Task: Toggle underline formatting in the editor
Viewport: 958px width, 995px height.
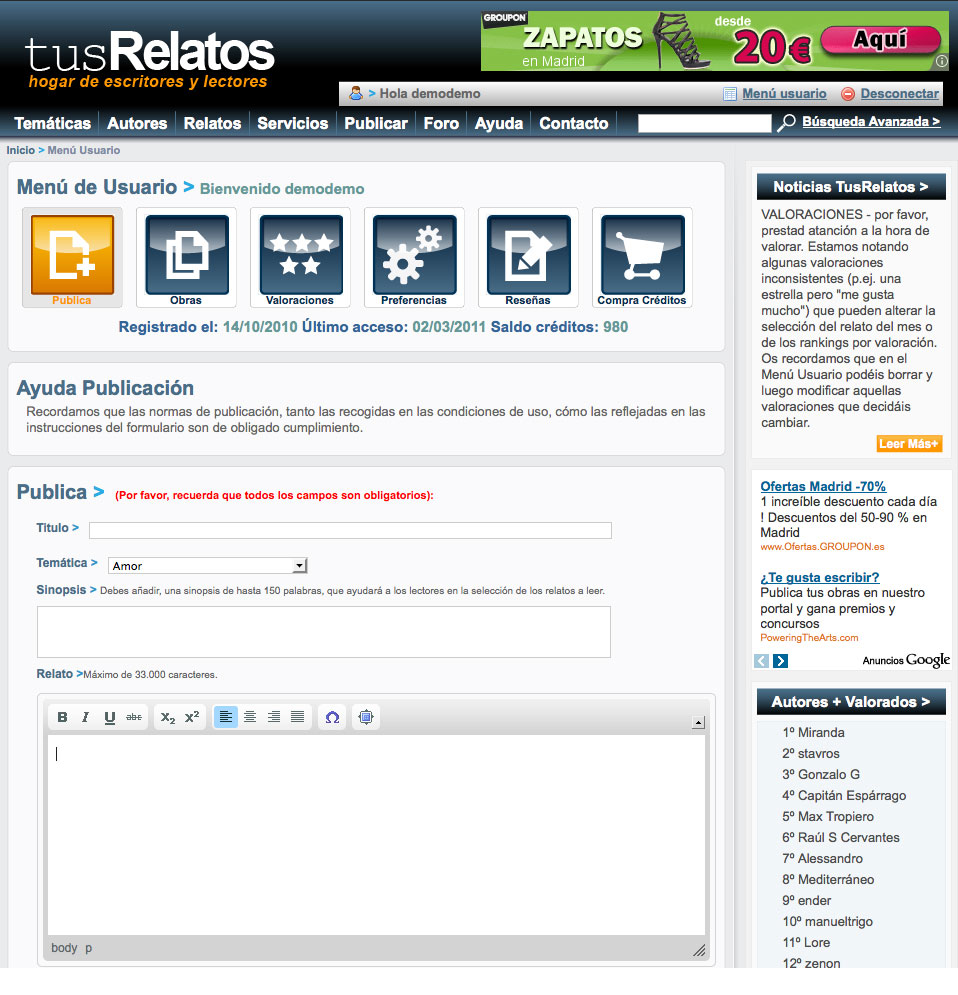Action: tap(110, 717)
